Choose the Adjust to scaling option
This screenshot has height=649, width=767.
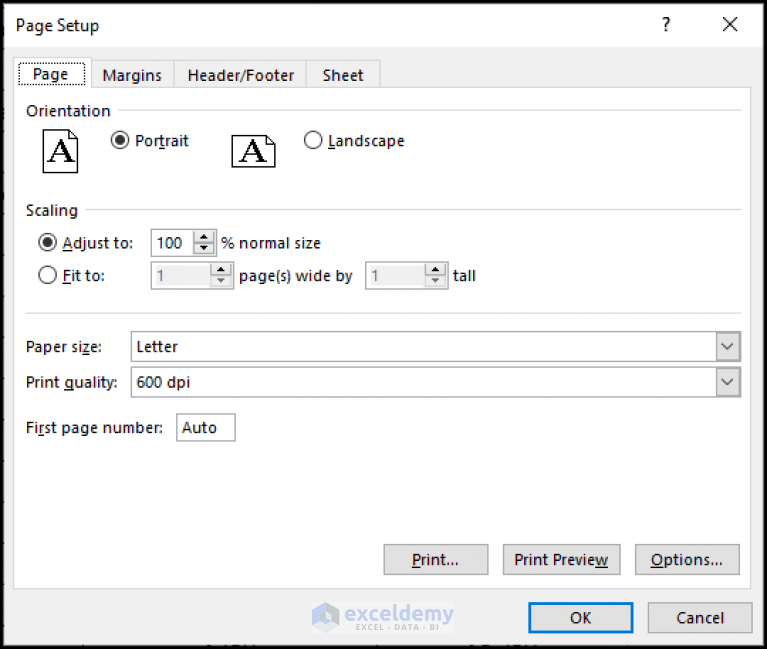[47, 243]
